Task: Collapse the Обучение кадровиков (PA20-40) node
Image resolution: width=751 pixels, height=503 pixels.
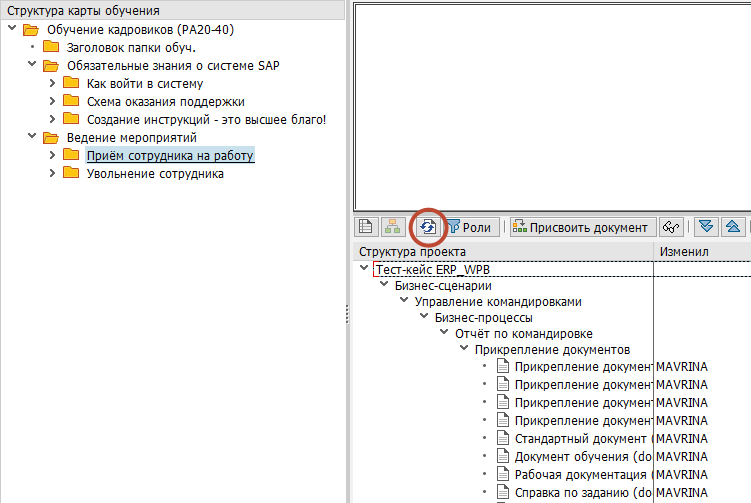Action: coord(12,28)
